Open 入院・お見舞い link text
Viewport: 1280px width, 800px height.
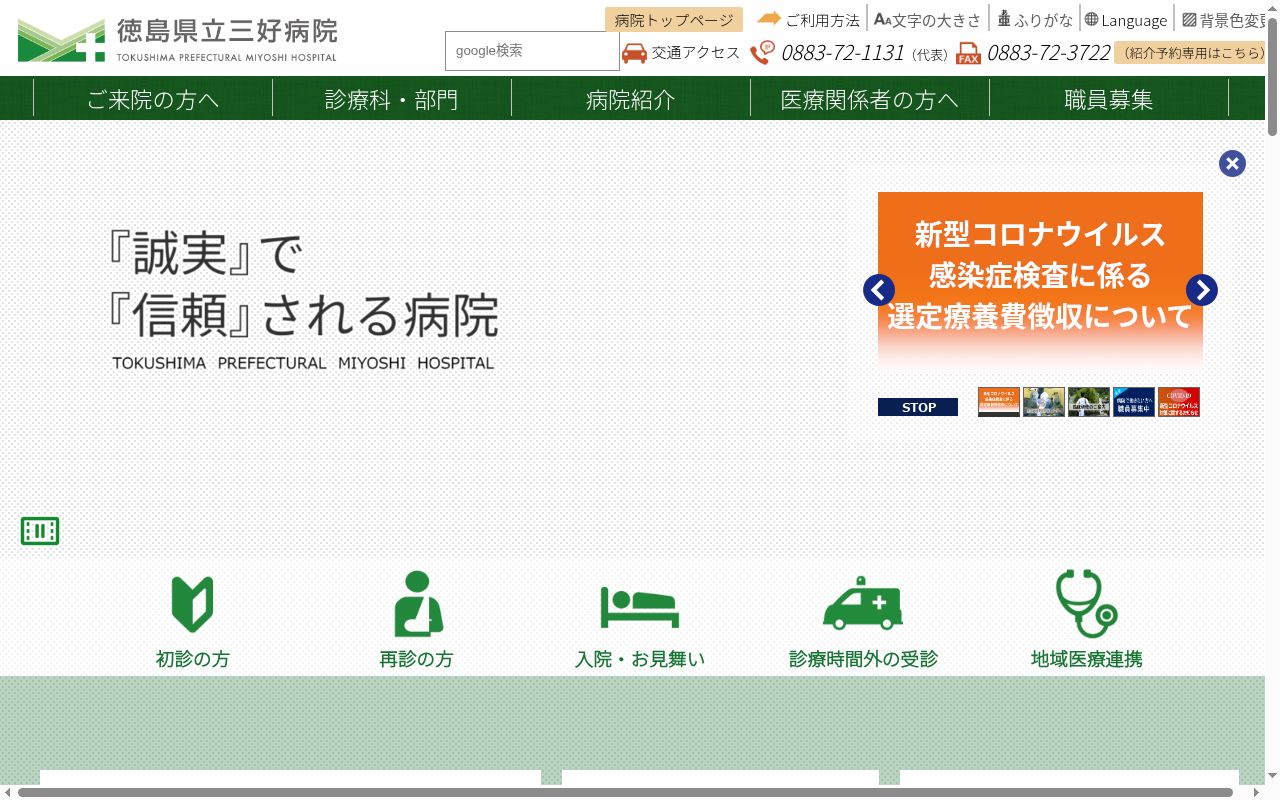(640, 659)
